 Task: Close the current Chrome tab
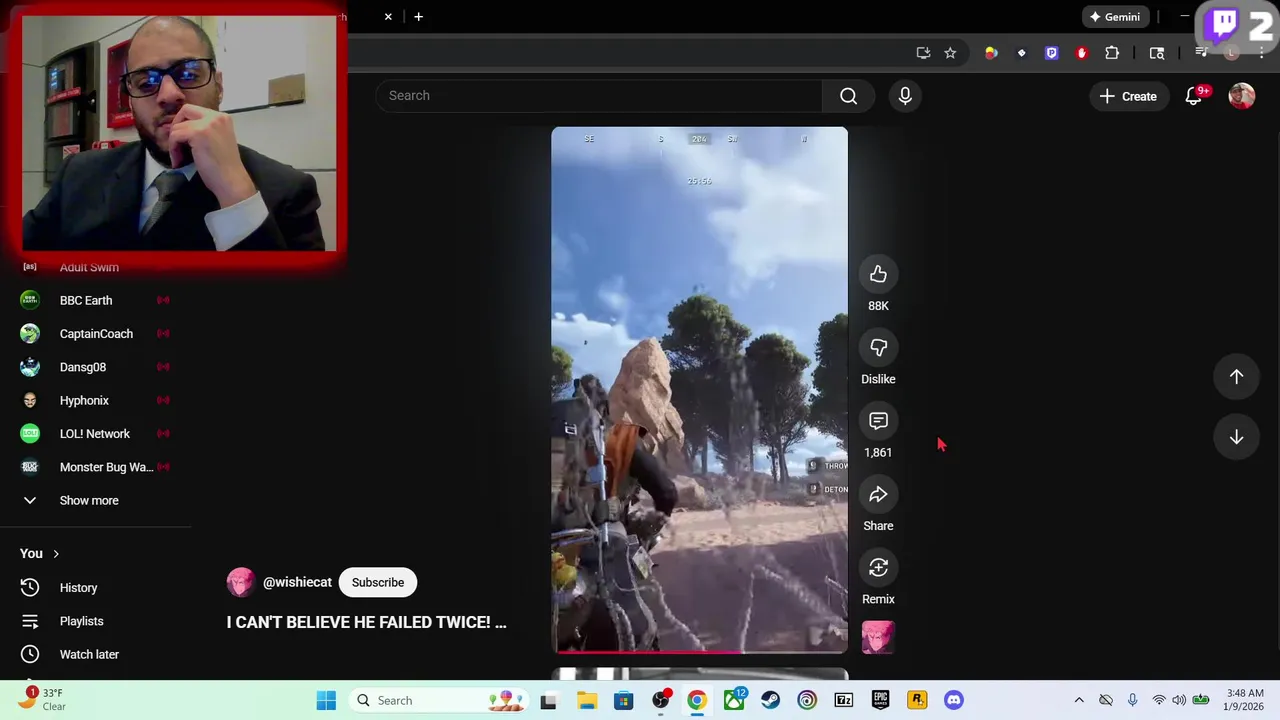coord(388,17)
